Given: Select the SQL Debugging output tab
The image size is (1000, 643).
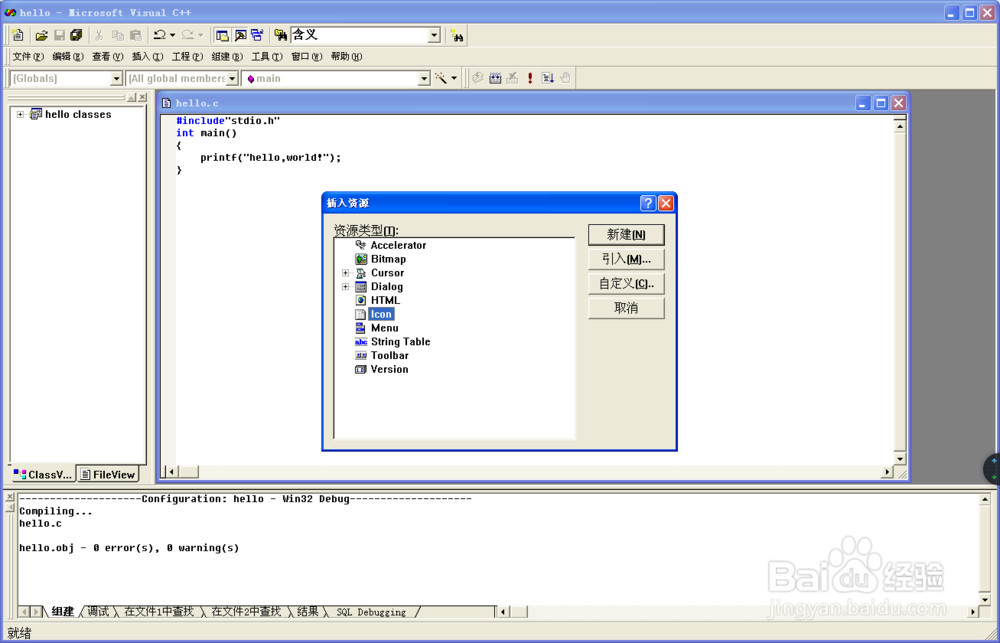Looking at the screenshot, I should click(371, 612).
